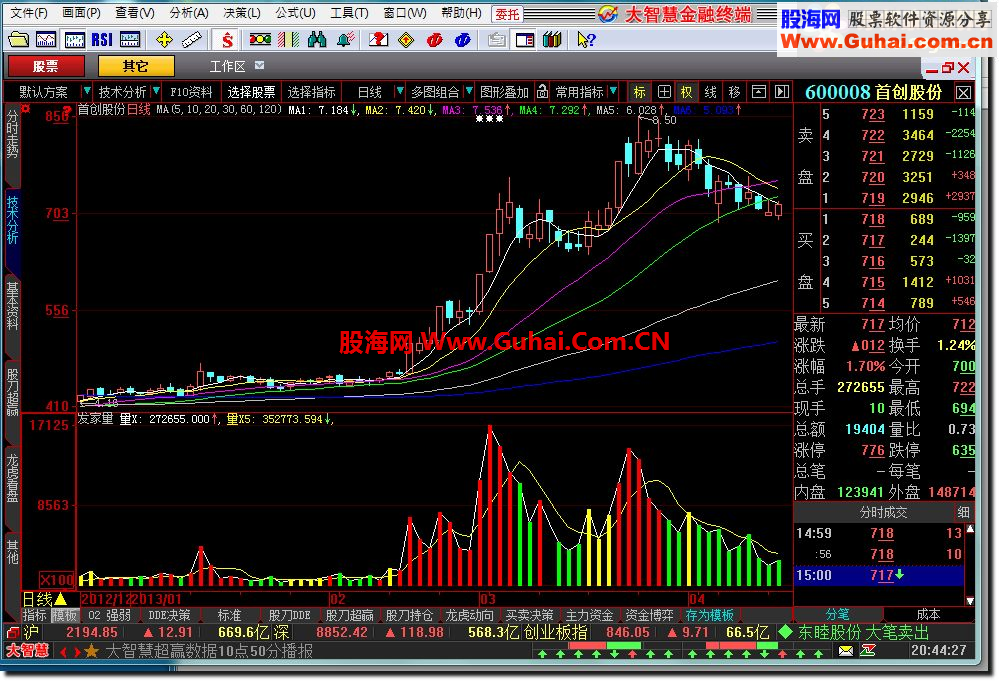Click the 存为模板 save-template button
The image size is (999, 681).
pos(708,615)
